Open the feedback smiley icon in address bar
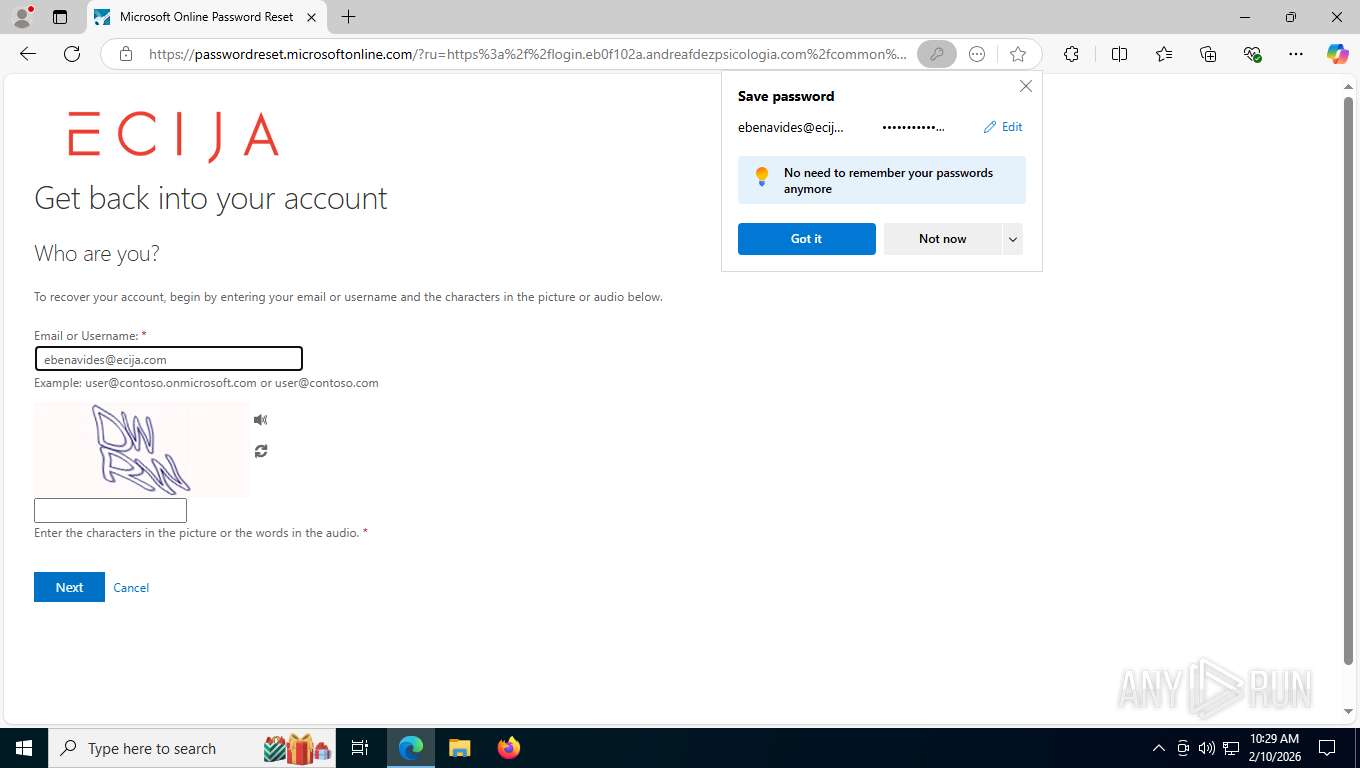 (x=977, y=54)
